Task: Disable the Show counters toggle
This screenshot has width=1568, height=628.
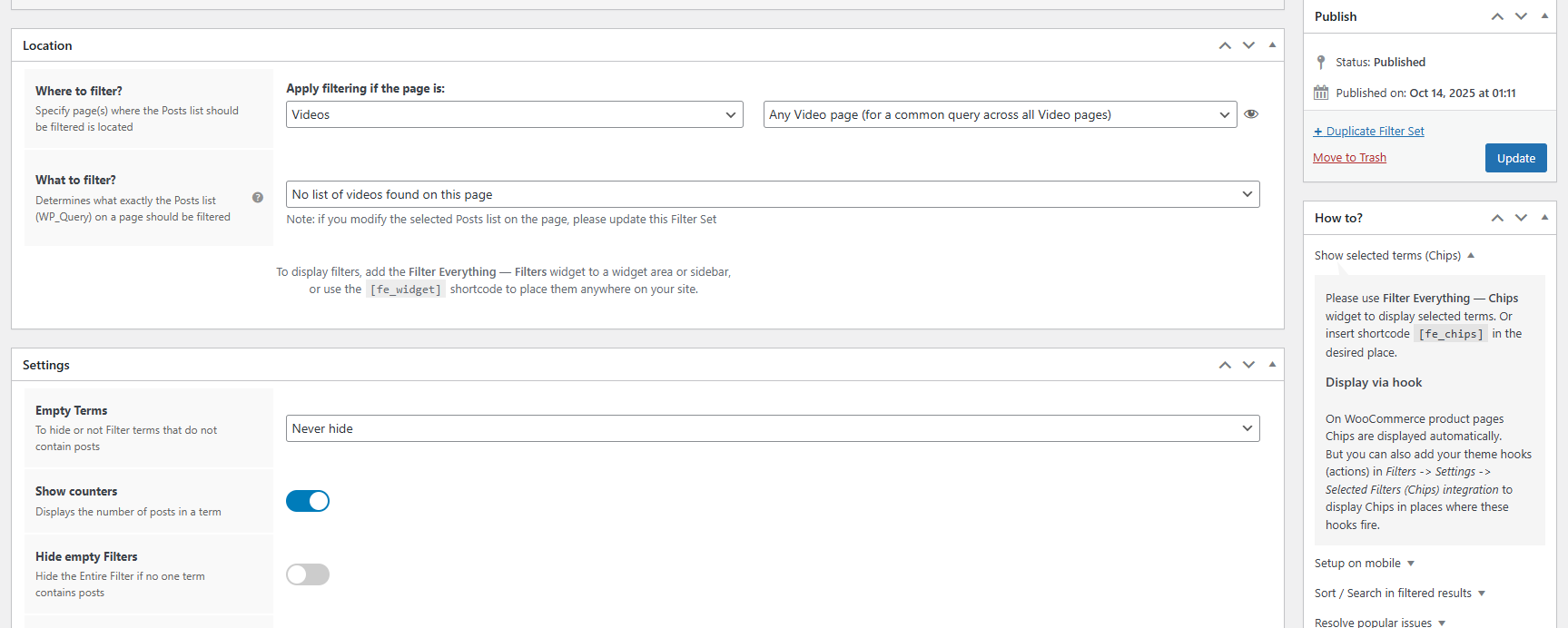Action: pyautogui.click(x=308, y=501)
